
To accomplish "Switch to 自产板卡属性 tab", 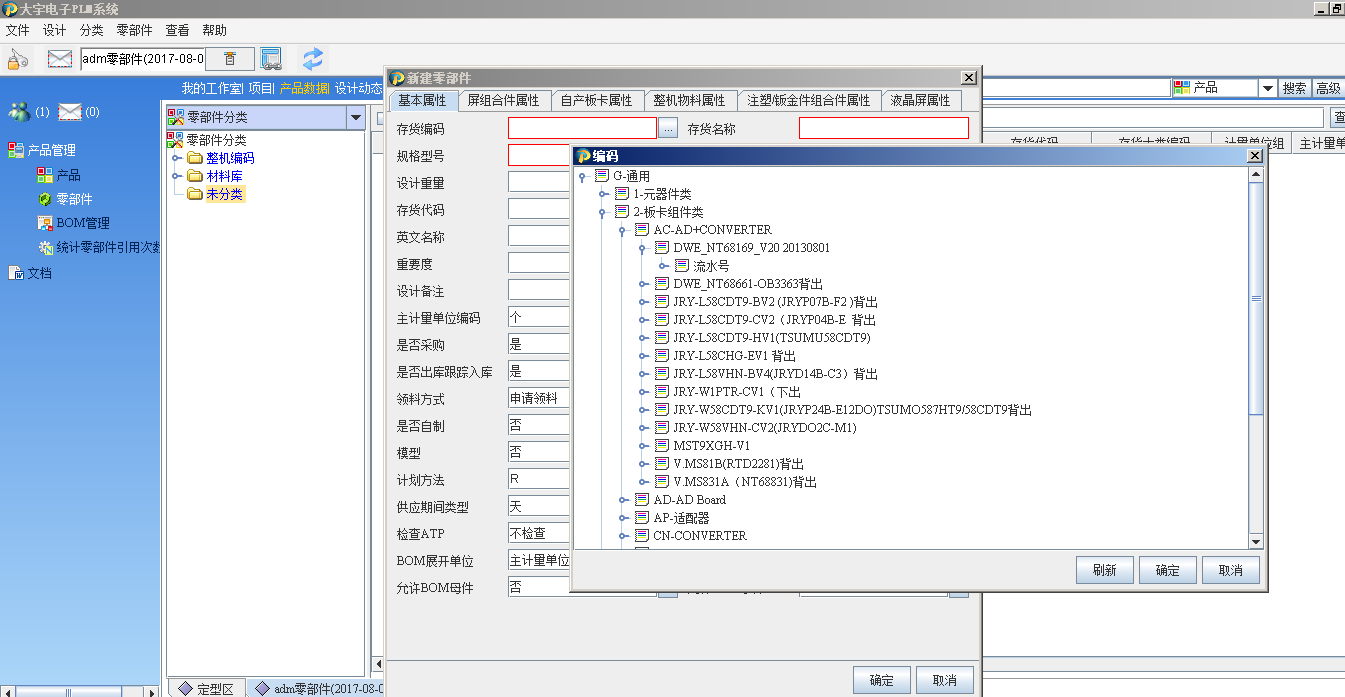I will (596, 100).
